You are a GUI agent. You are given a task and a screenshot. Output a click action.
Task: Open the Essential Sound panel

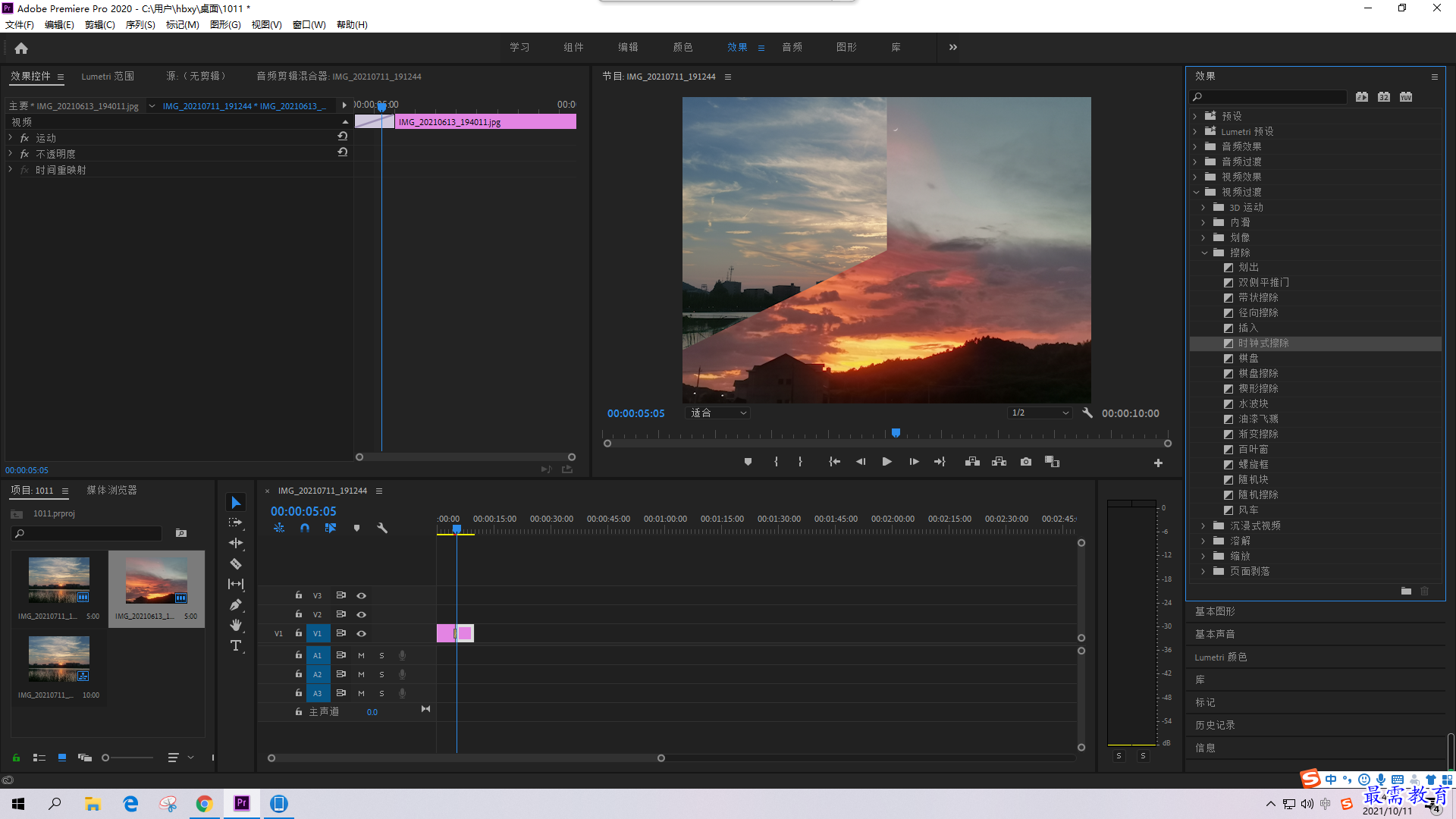[x=1215, y=634]
